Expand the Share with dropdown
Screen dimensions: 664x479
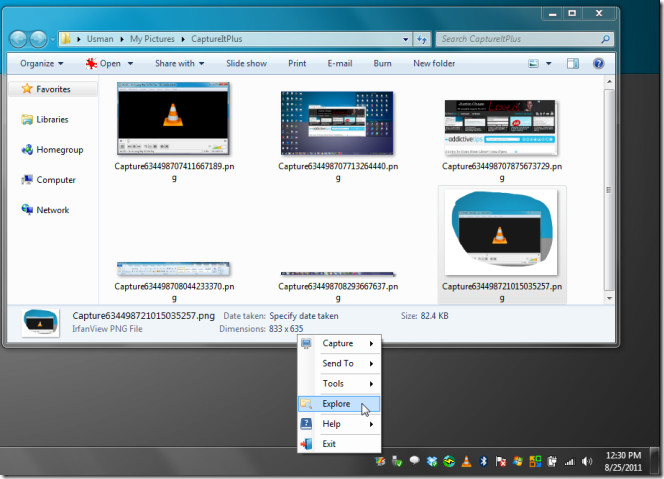click(x=179, y=63)
